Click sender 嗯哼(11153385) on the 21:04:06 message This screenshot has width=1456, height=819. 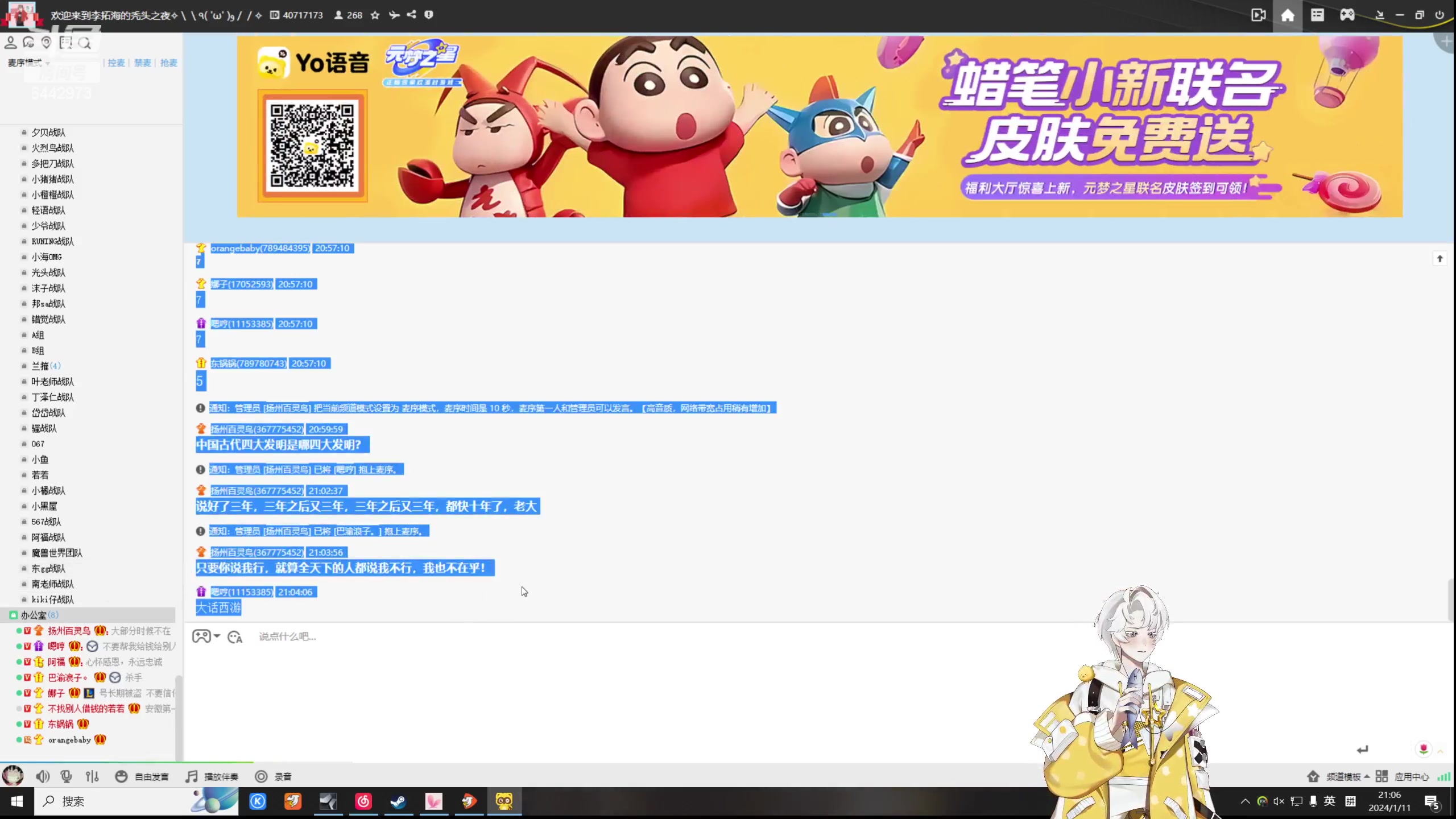tap(242, 592)
